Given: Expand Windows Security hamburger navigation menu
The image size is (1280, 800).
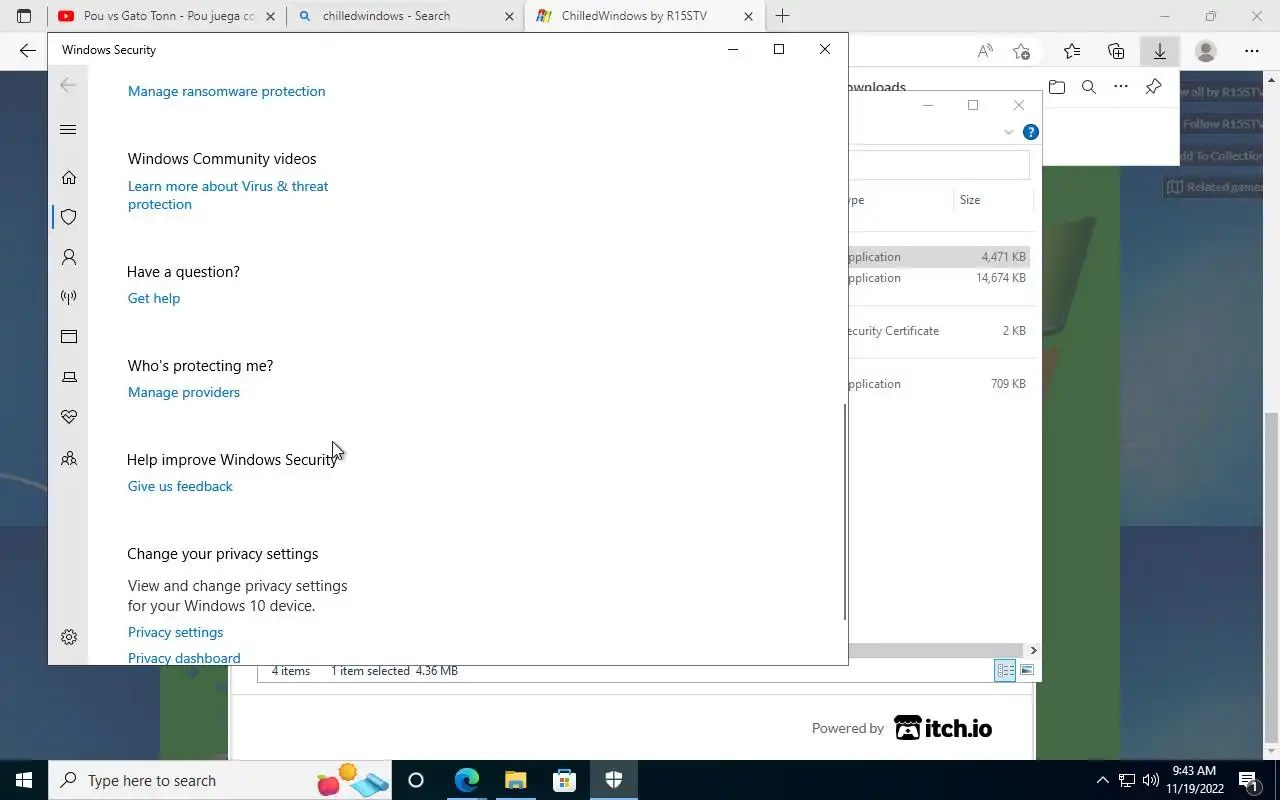Looking at the screenshot, I should pyautogui.click(x=68, y=129).
